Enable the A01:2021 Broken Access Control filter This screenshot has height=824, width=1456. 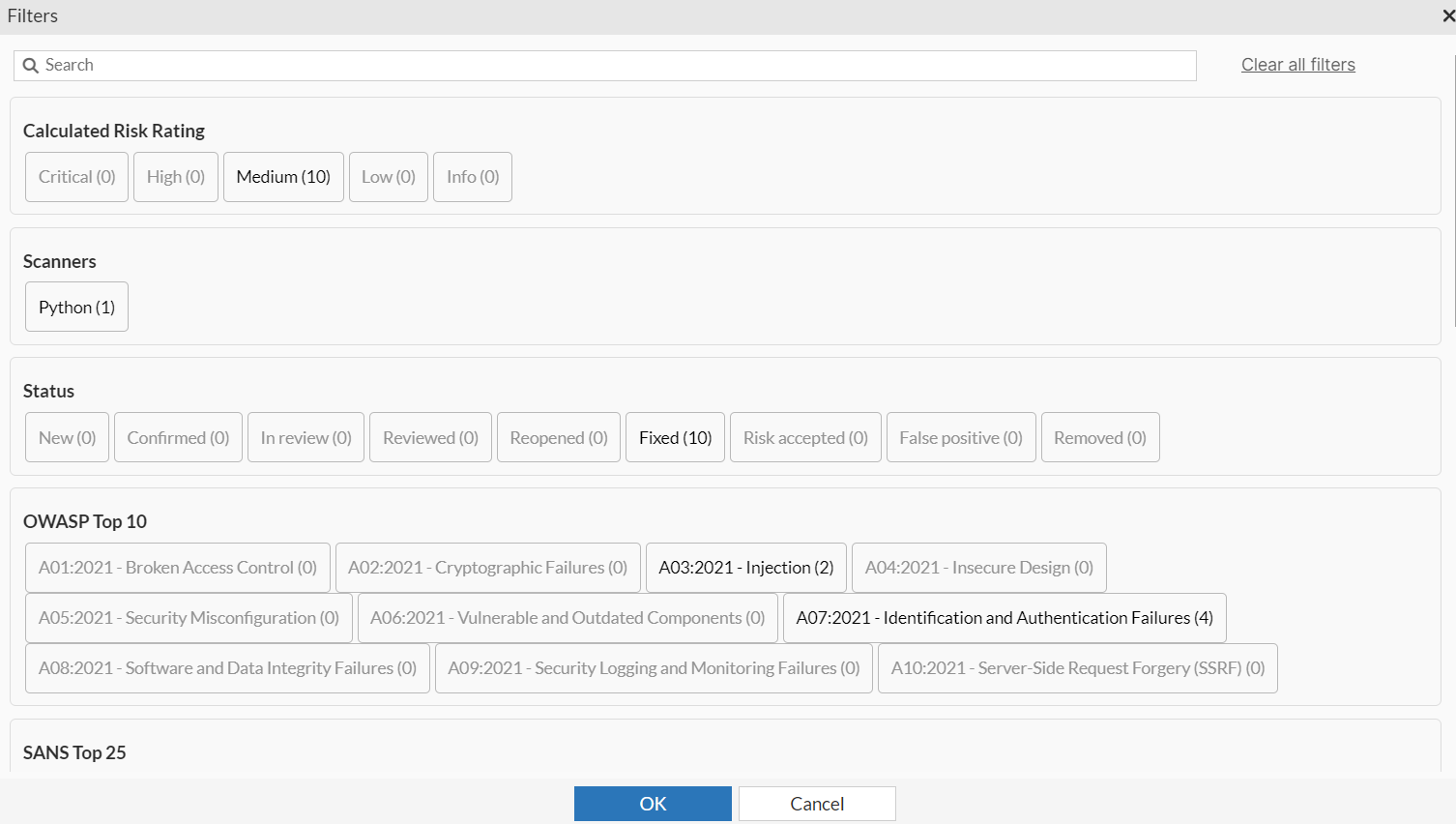coord(178,568)
